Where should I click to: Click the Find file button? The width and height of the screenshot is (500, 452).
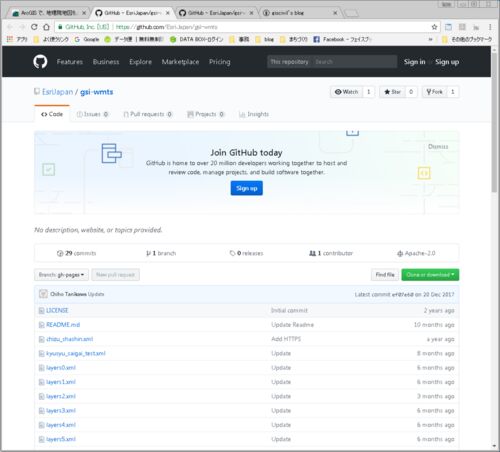385,275
